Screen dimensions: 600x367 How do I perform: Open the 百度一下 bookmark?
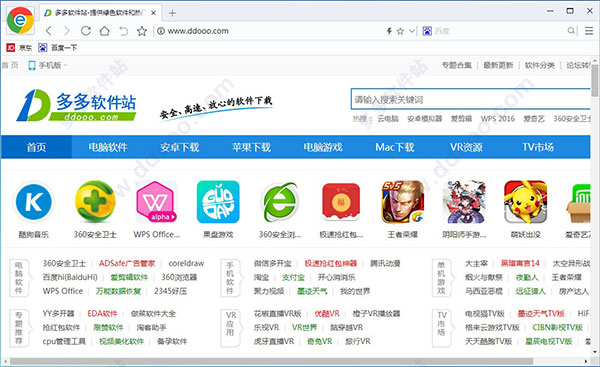[x=58, y=48]
